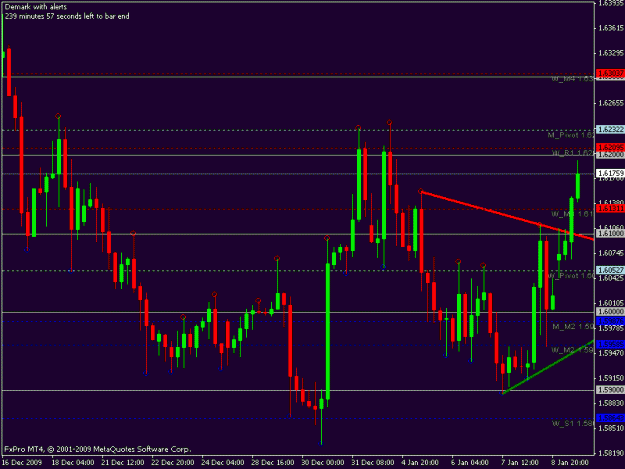
Task: Click the '24 Dec 04:00' time label
Action: [x=223, y=463]
